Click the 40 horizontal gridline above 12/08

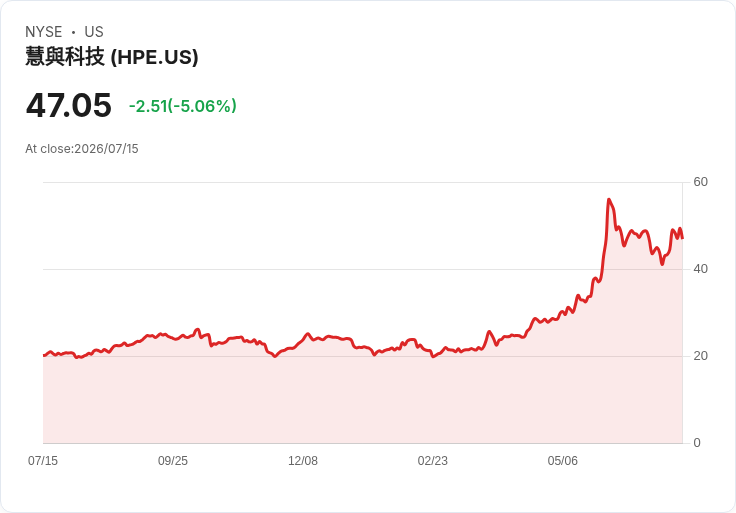[x=303, y=269]
